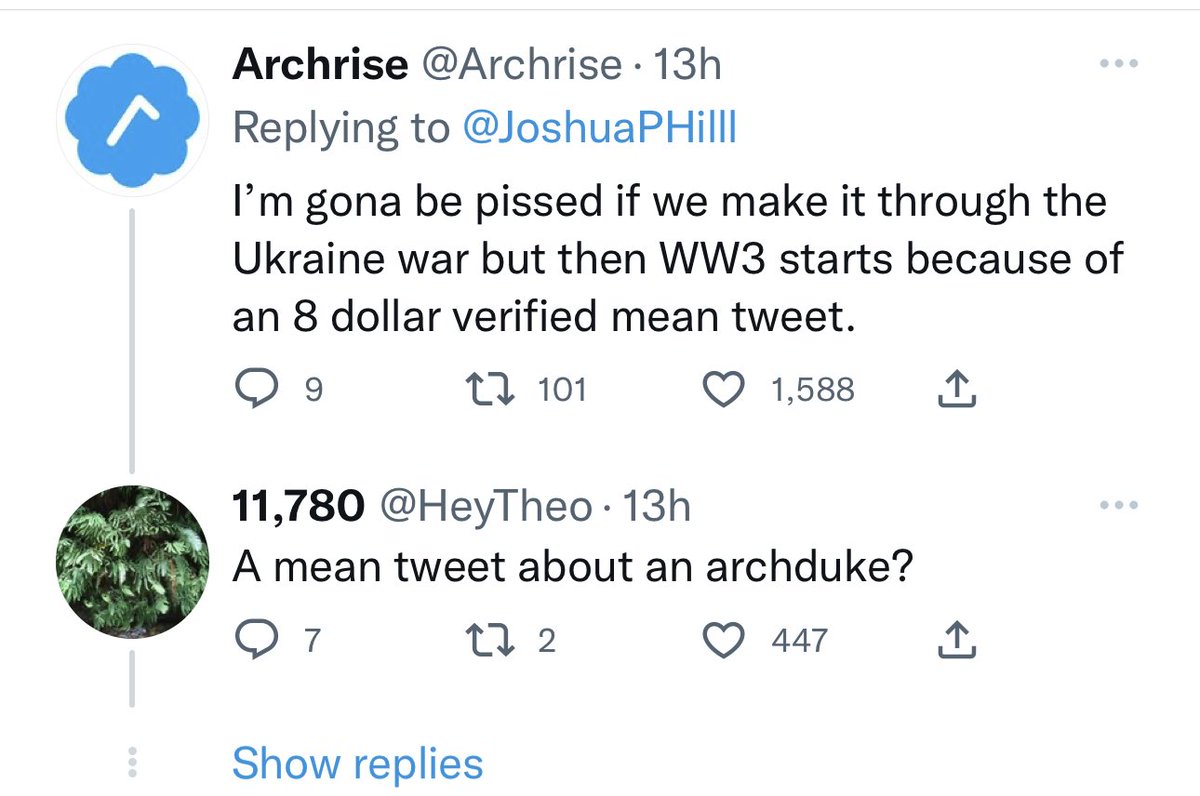
Task: Click the Archrise display name
Action: coord(320,66)
